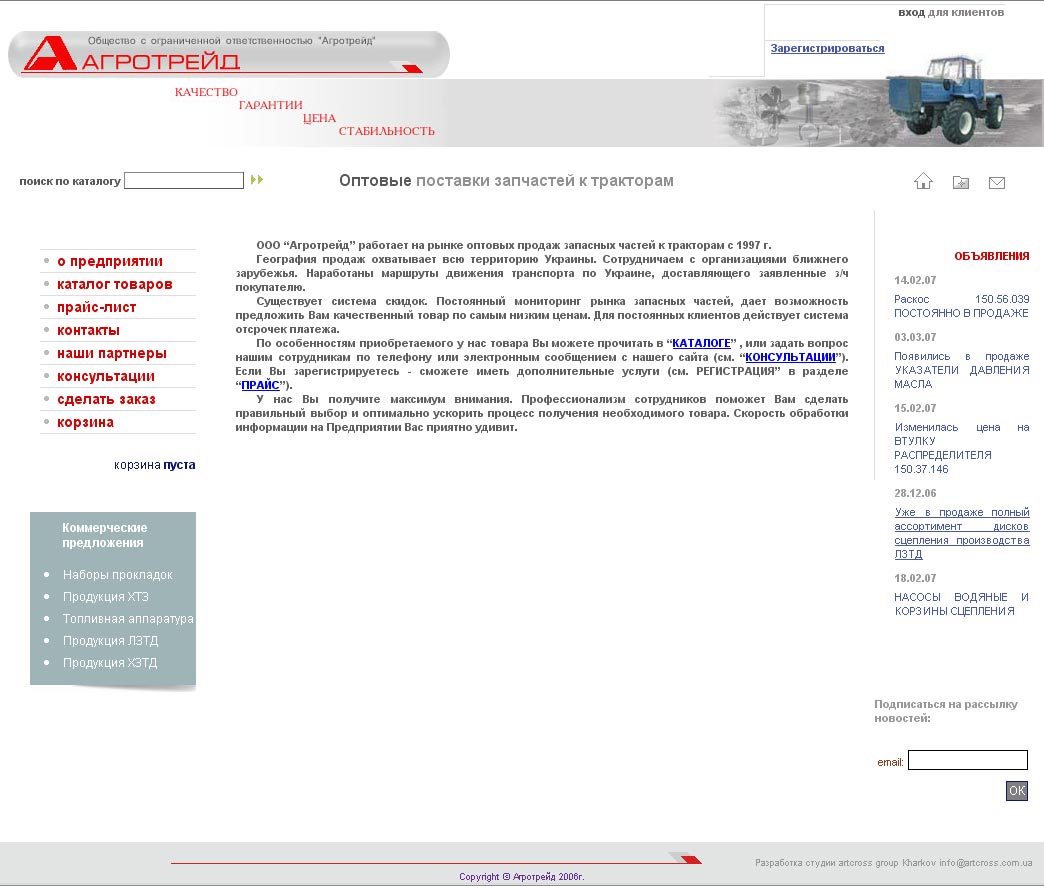This screenshot has width=1044, height=886.
Task: Click the home page house icon
Action: click(923, 180)
